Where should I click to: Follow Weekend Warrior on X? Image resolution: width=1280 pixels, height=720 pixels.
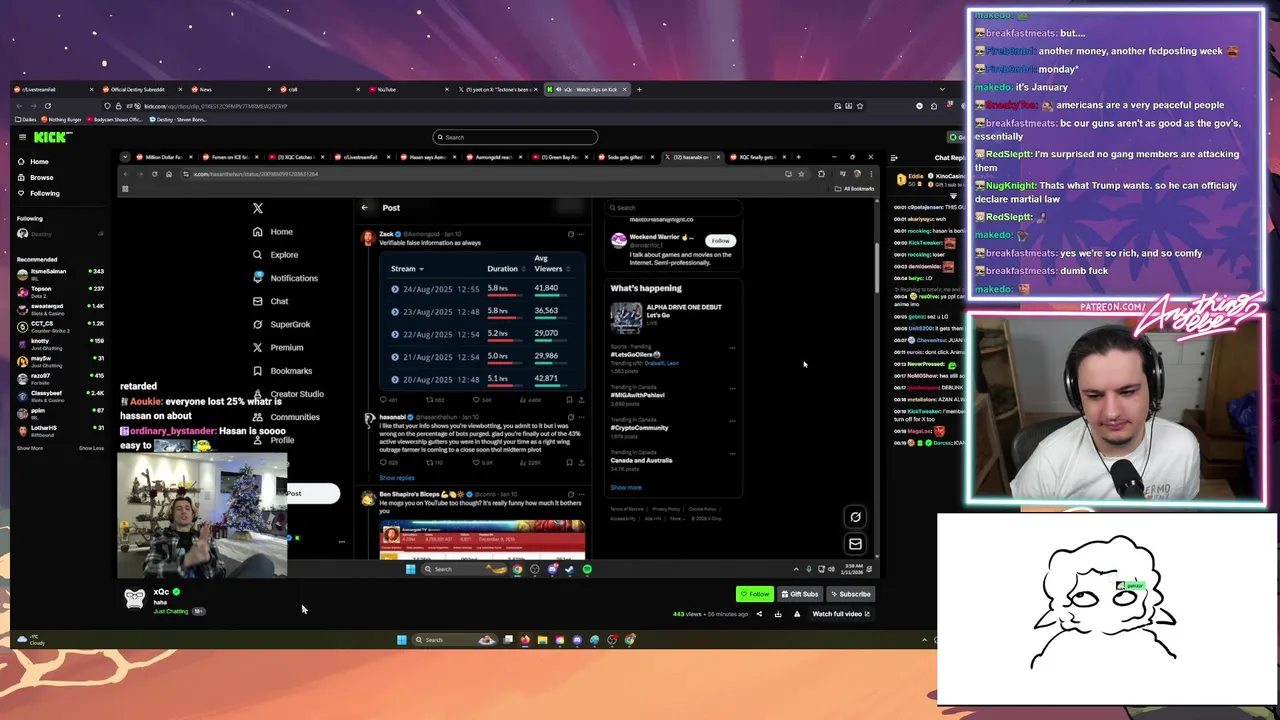[x=720, y=240]
